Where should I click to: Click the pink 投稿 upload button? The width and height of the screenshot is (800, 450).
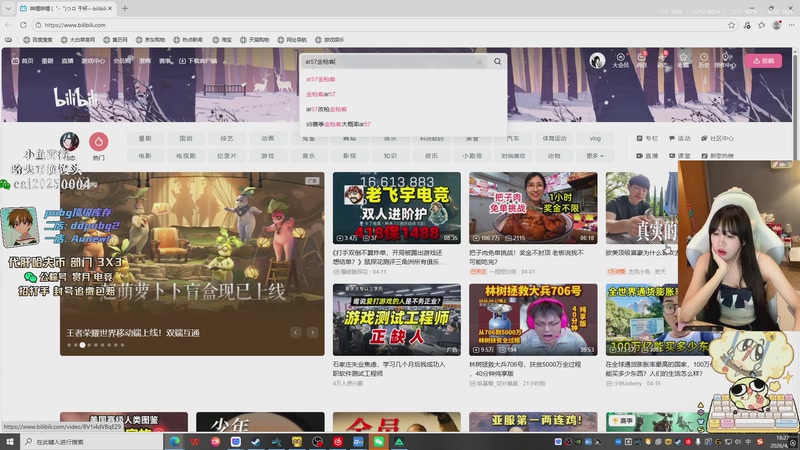[763, 61]
